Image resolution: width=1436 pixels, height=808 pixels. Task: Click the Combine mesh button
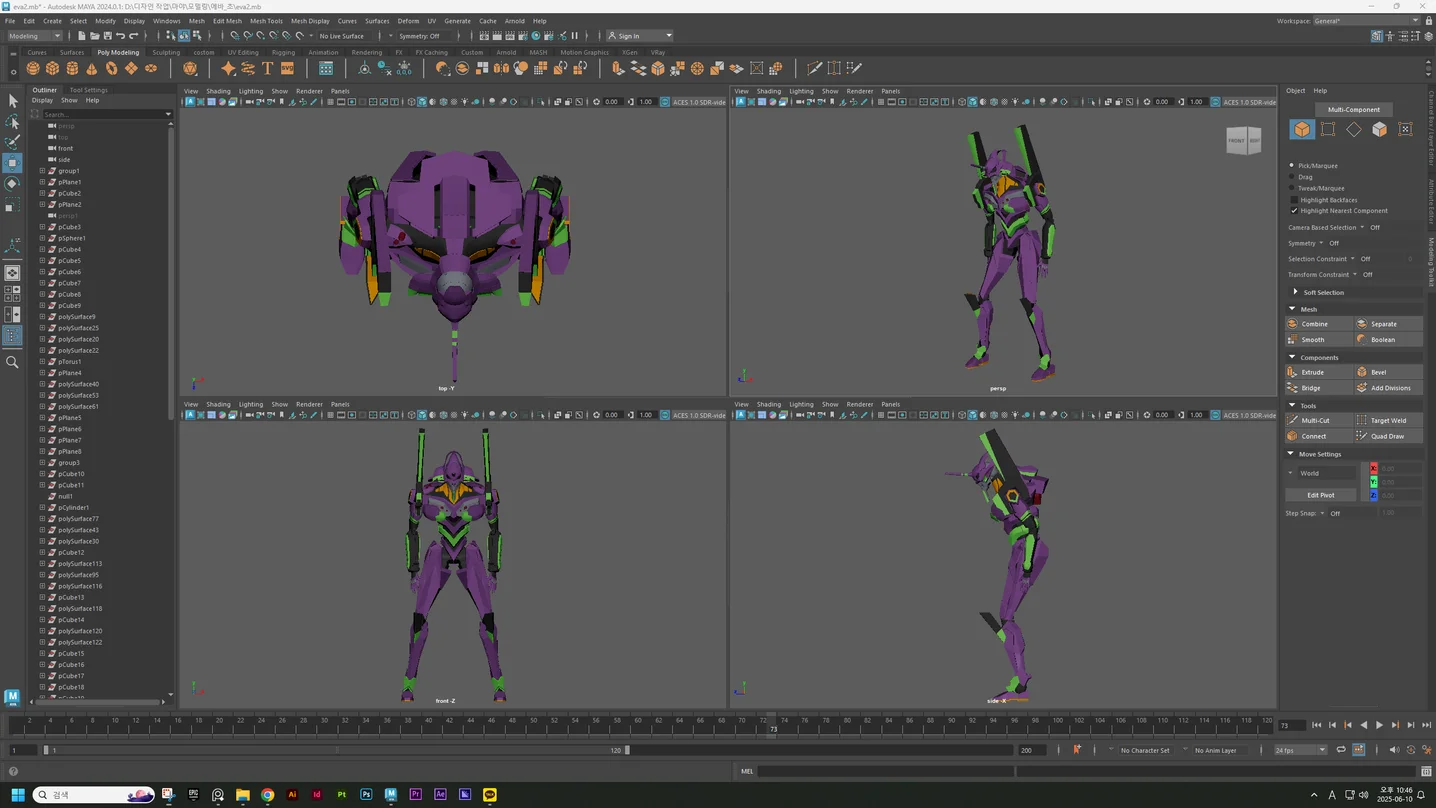[1319, 324]
